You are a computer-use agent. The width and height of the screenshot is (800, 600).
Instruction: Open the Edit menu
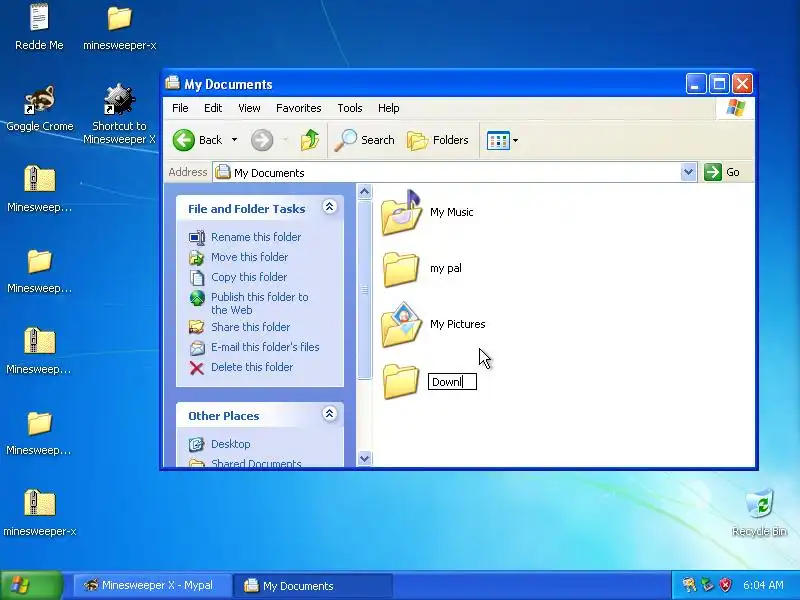tap(213, 108)
